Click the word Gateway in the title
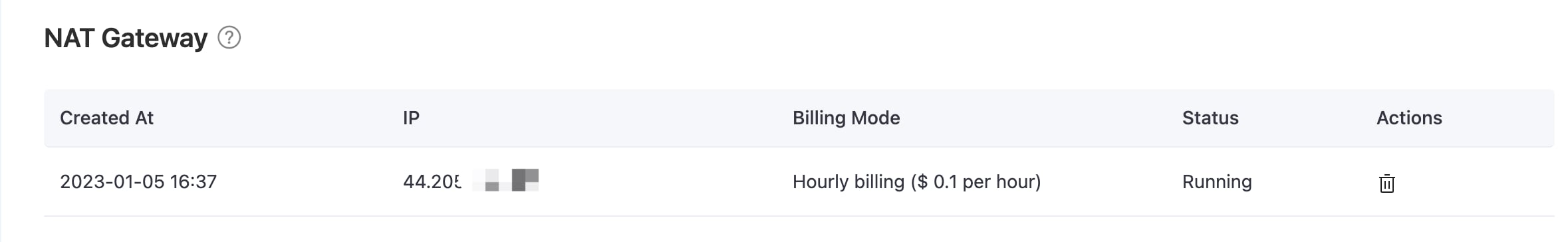The image size is (1568, 242). 154,38
